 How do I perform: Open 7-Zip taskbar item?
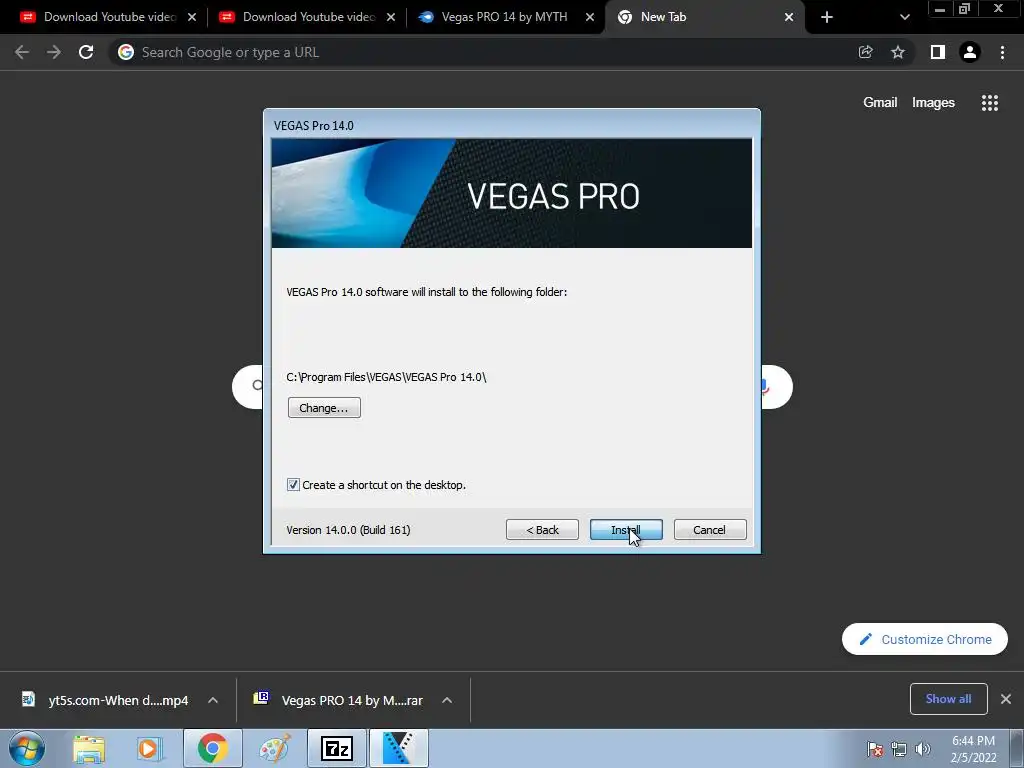(337, 748)
